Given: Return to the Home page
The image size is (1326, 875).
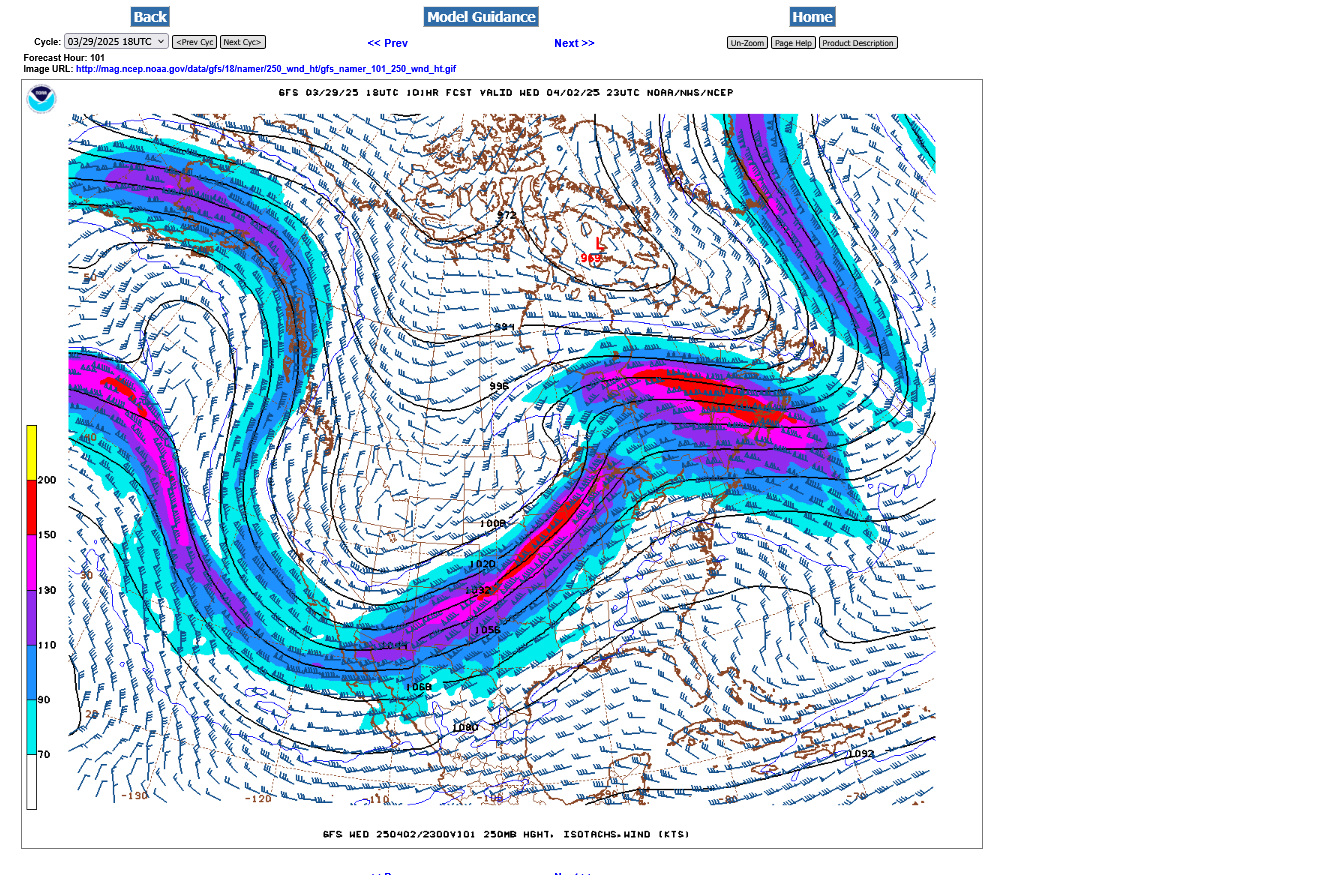Looking at the screenshot, I should (812, 17).
